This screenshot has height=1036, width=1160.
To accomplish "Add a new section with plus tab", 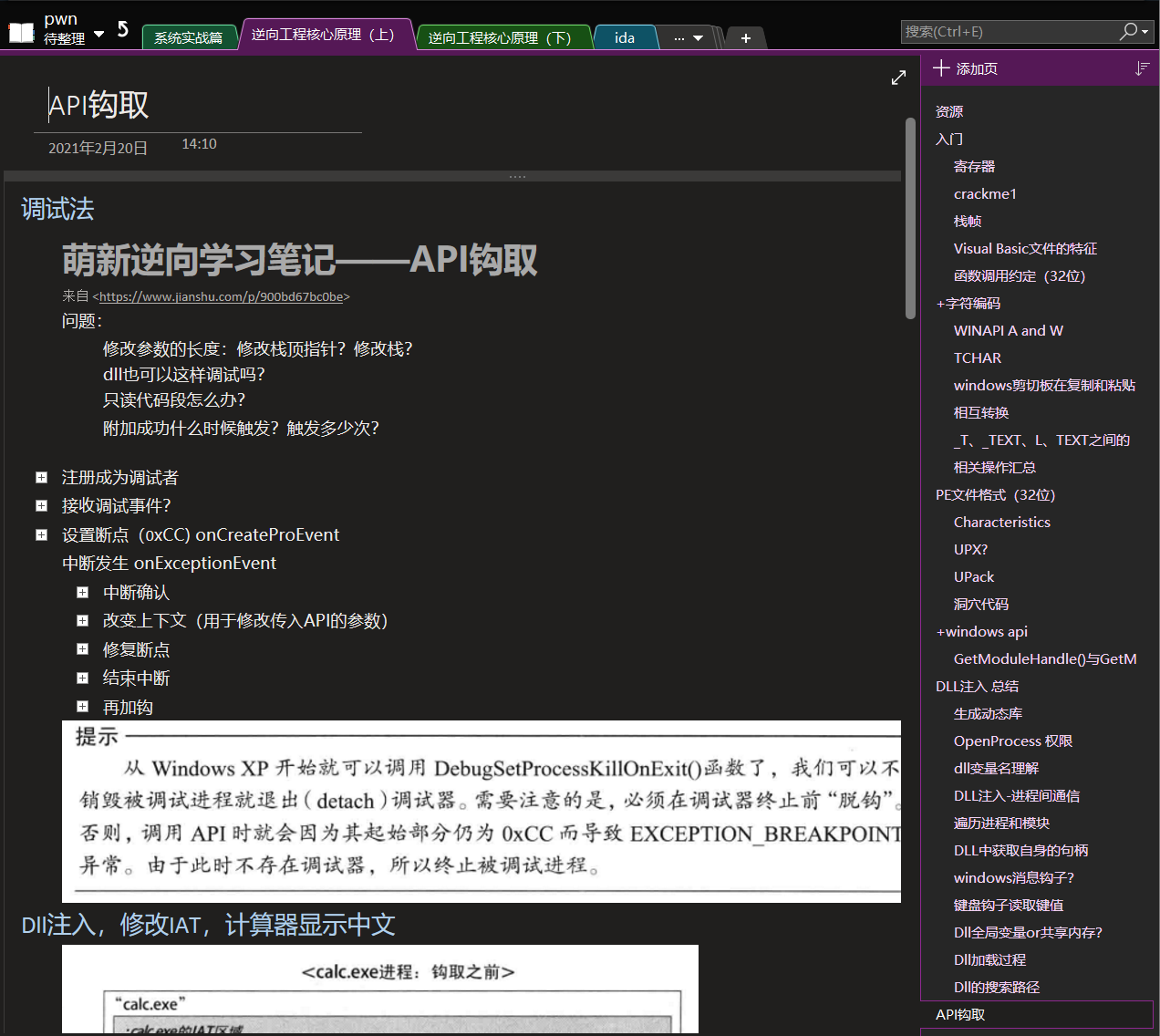I will pos(745,38).
